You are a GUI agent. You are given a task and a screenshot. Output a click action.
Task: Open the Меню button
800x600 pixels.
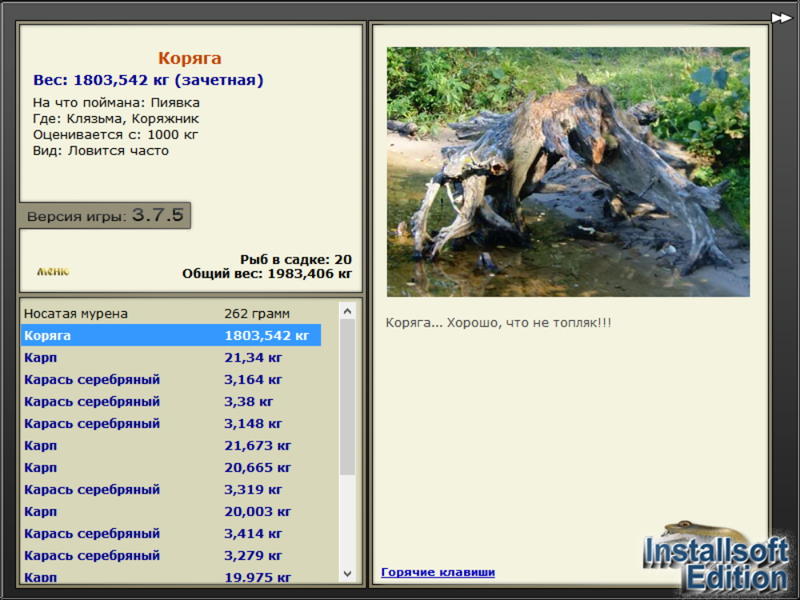pyautogui.click(x=53, y=271)
